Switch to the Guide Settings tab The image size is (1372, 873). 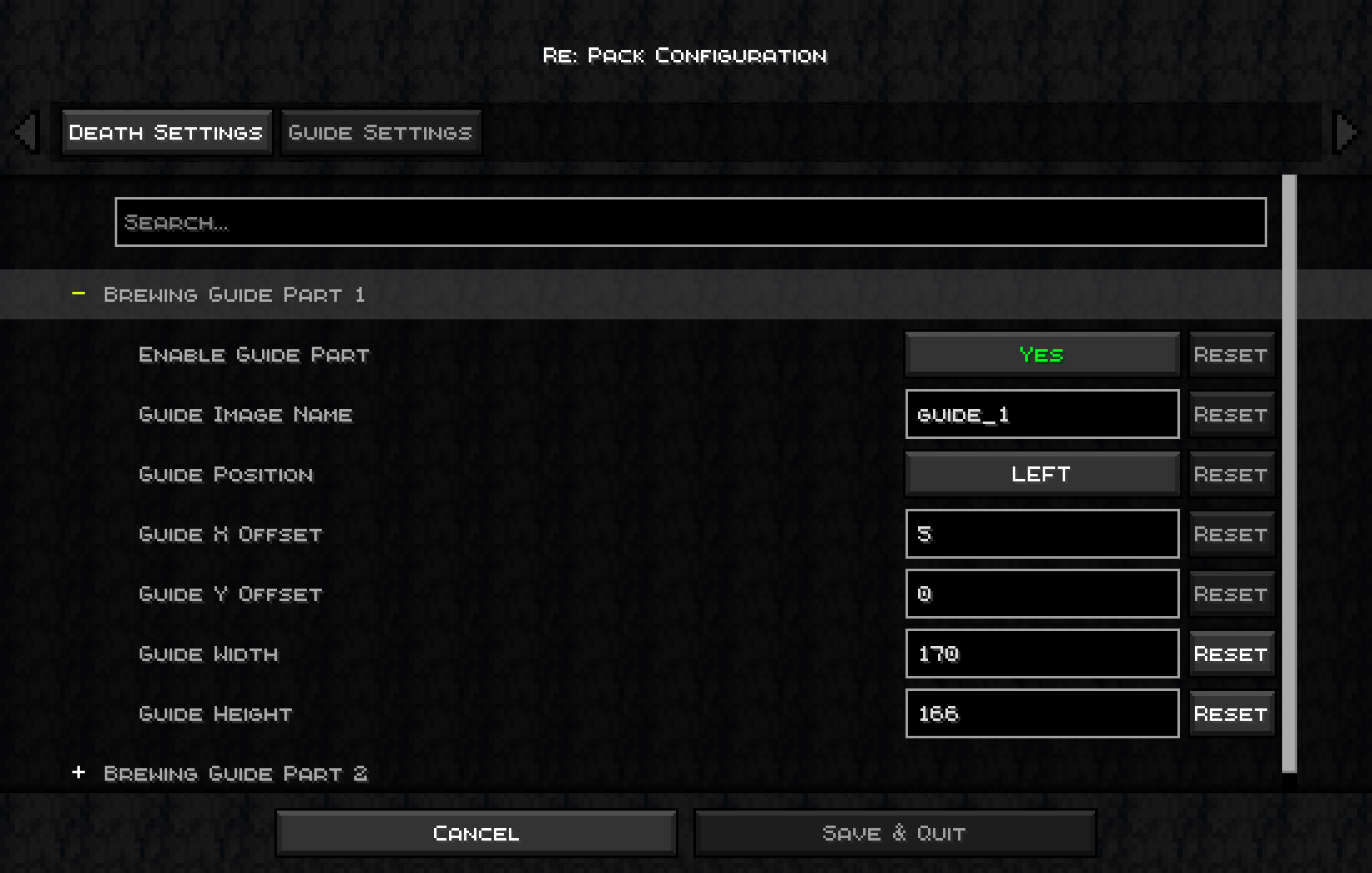381,133
